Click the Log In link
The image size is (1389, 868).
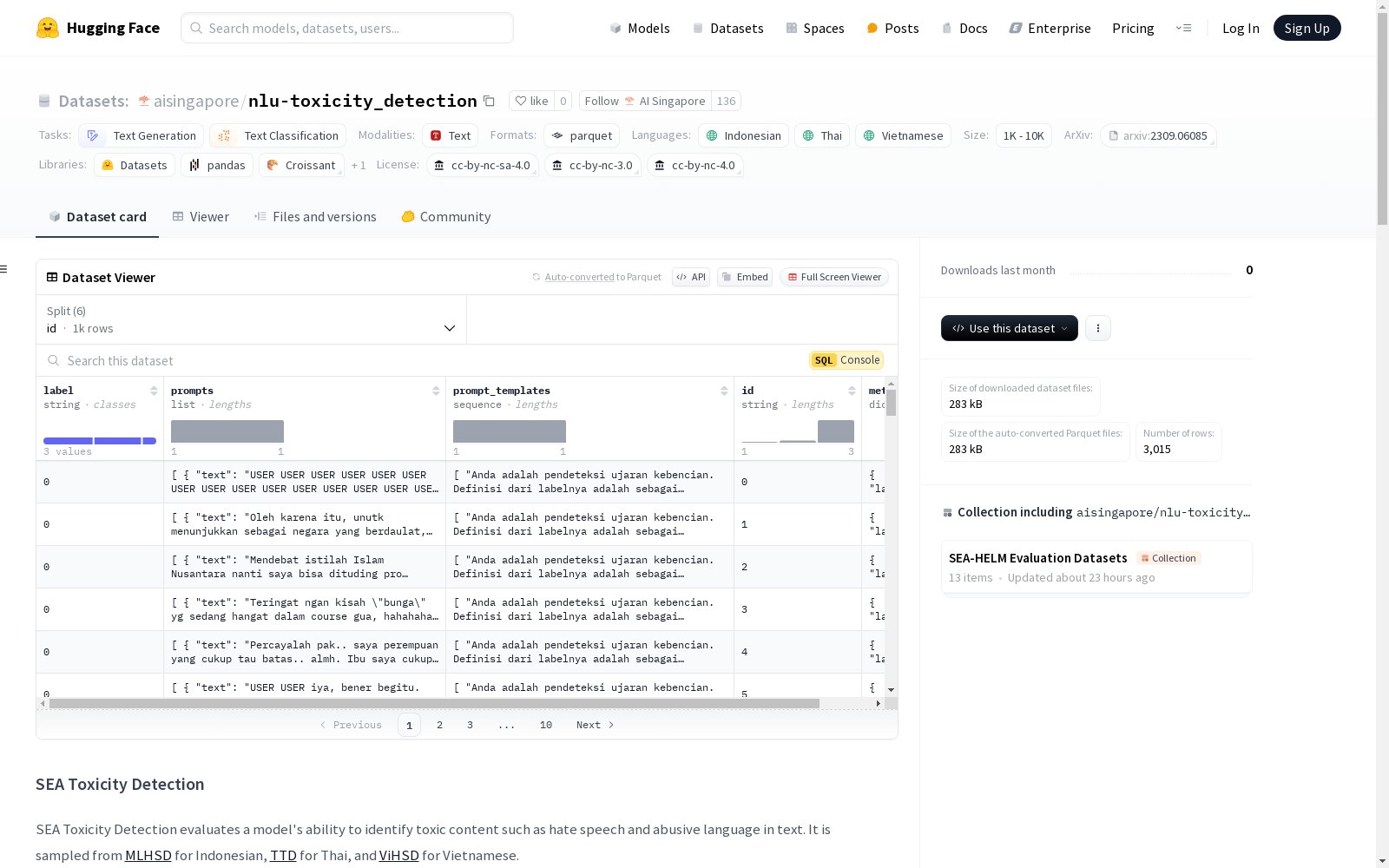tap(1241, 28)
